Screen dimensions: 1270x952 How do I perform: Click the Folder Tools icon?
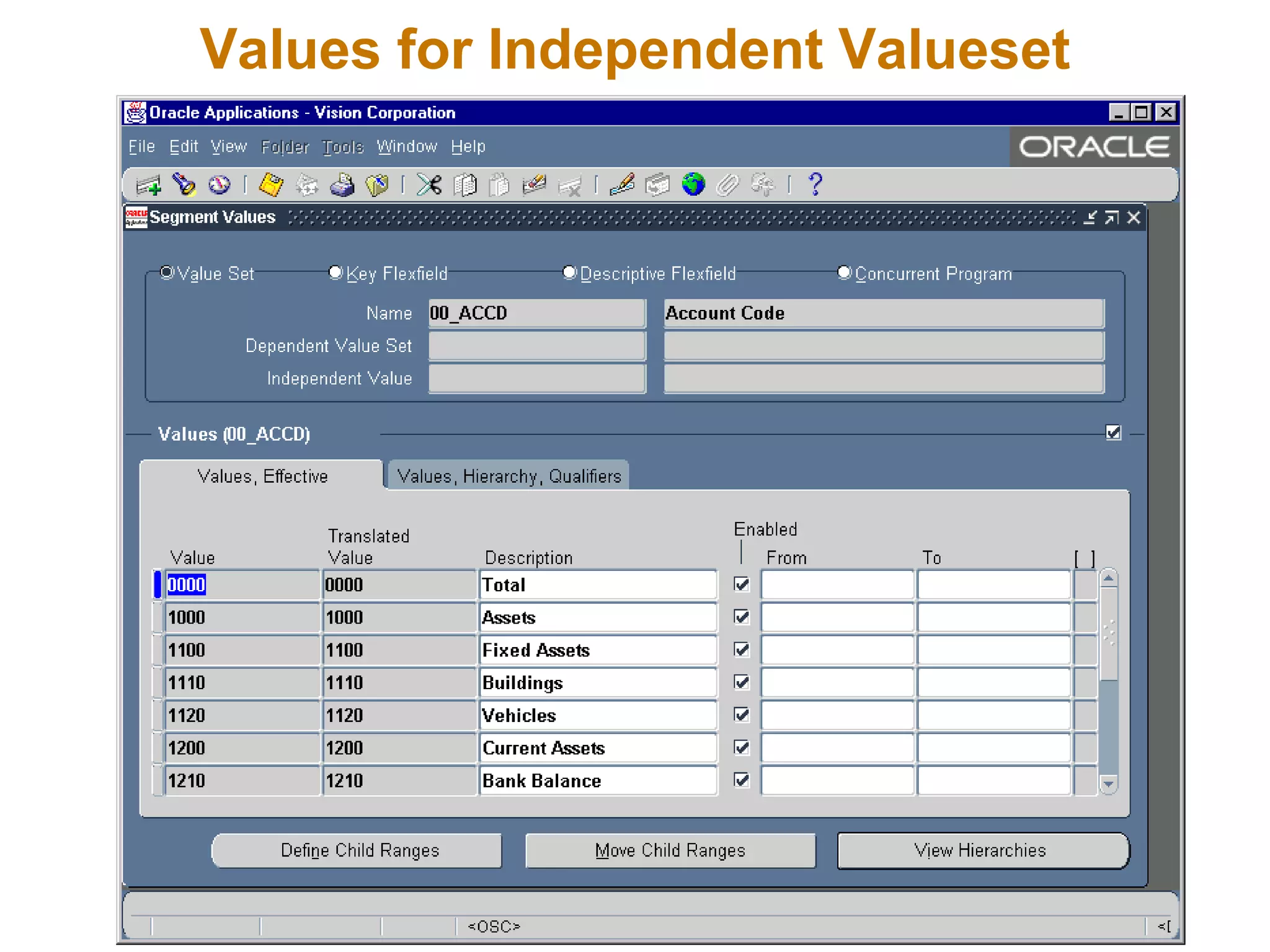click(763, 185)
